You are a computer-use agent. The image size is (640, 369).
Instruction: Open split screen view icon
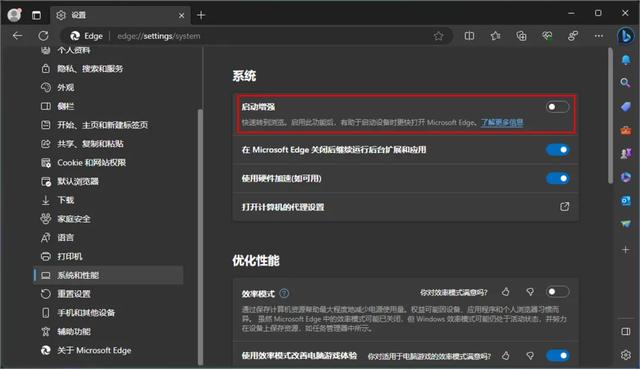(469, 36)
